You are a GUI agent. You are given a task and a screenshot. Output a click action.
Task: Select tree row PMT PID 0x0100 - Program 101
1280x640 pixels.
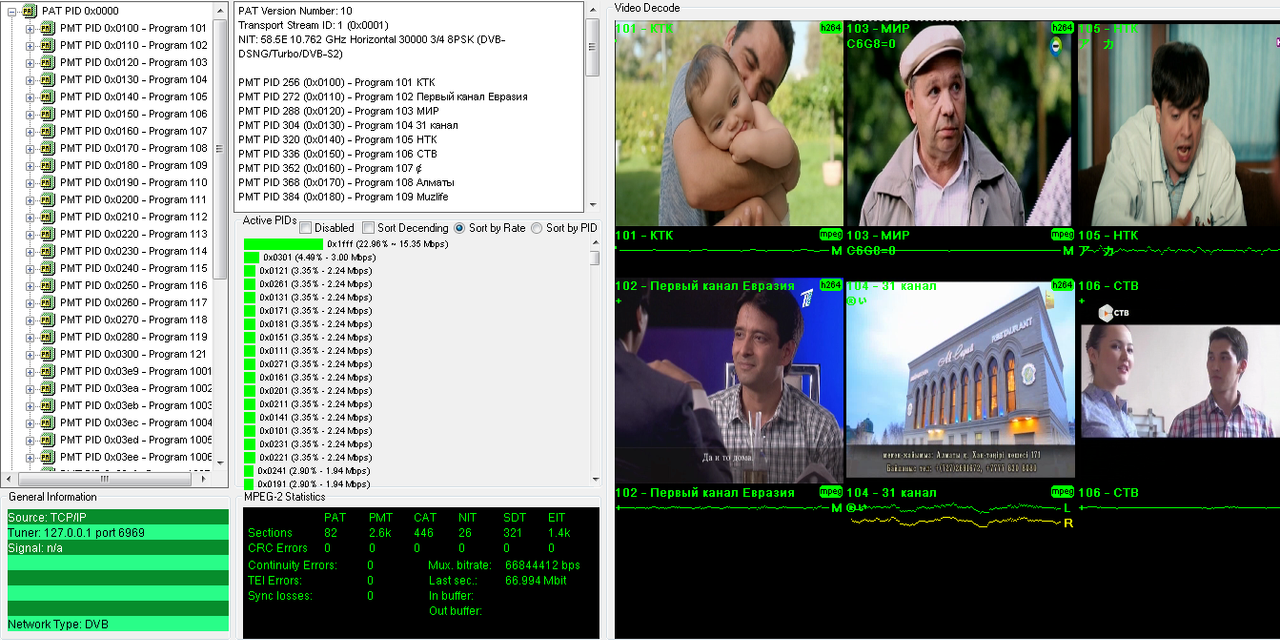[133, 28]
